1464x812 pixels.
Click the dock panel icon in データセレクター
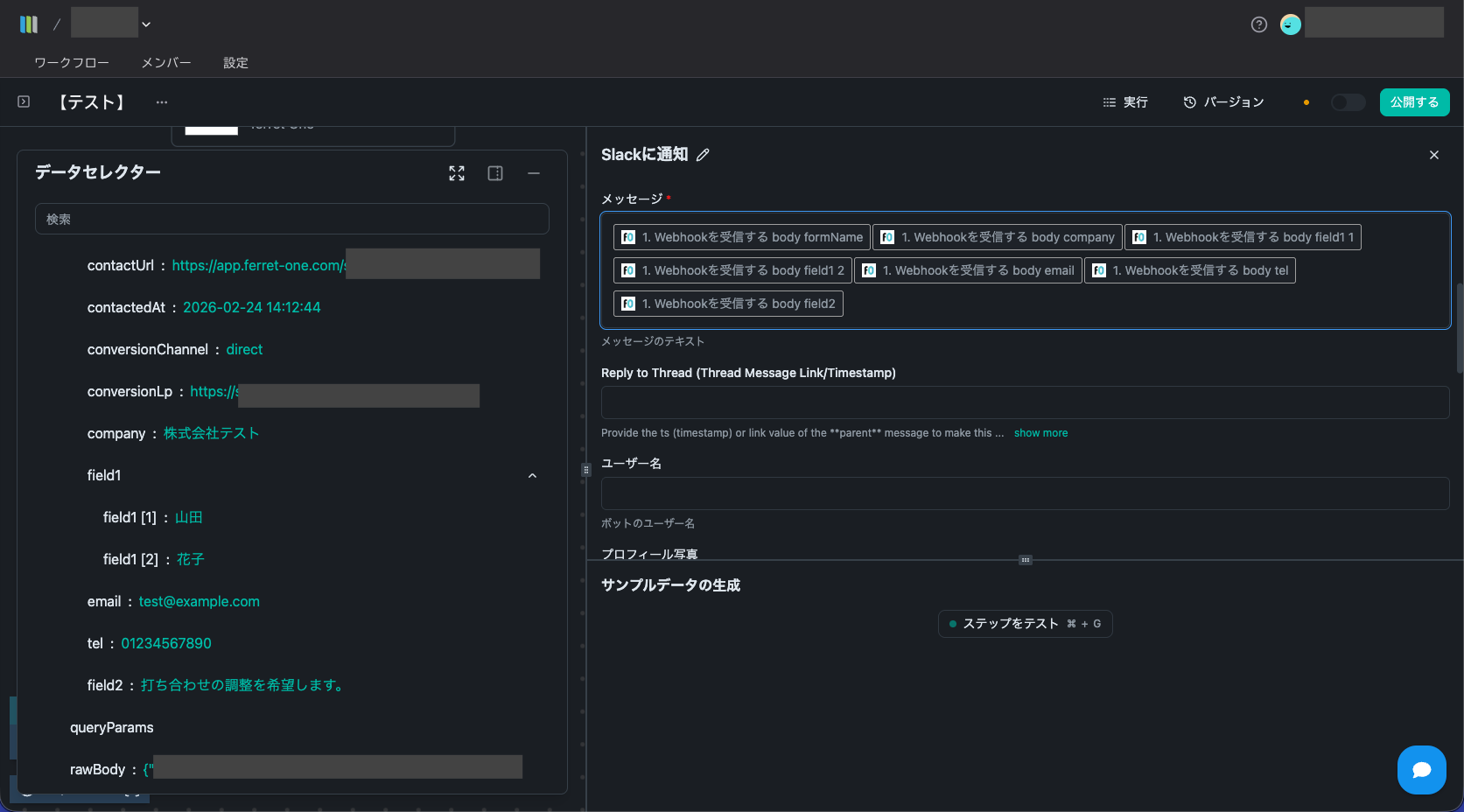[x=495, y=173]
